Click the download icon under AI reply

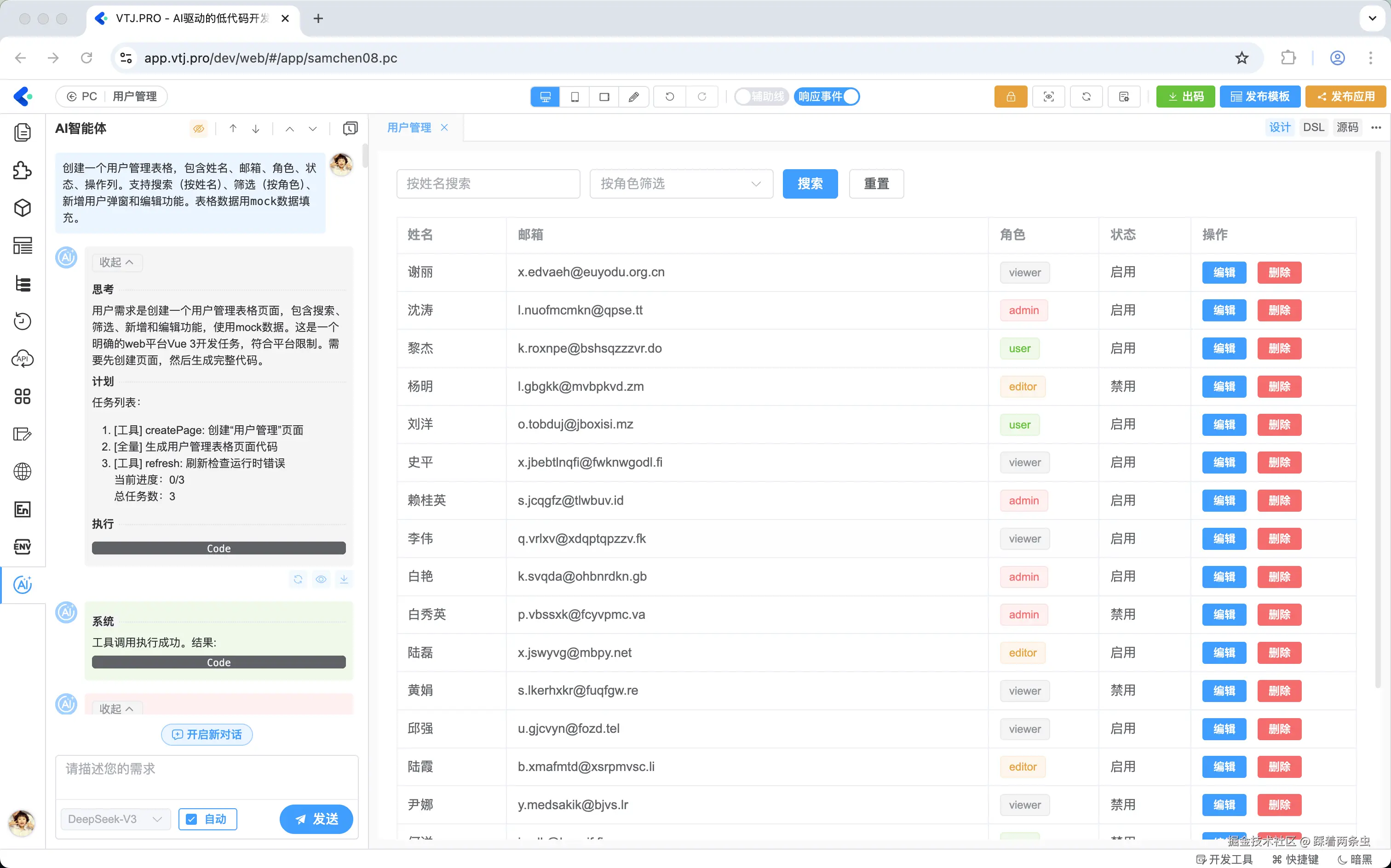[x=344, y=579]
